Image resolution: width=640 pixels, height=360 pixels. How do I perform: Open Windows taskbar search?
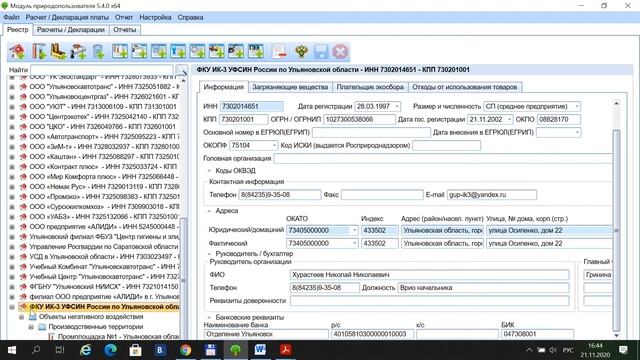(x=36, y=350)
